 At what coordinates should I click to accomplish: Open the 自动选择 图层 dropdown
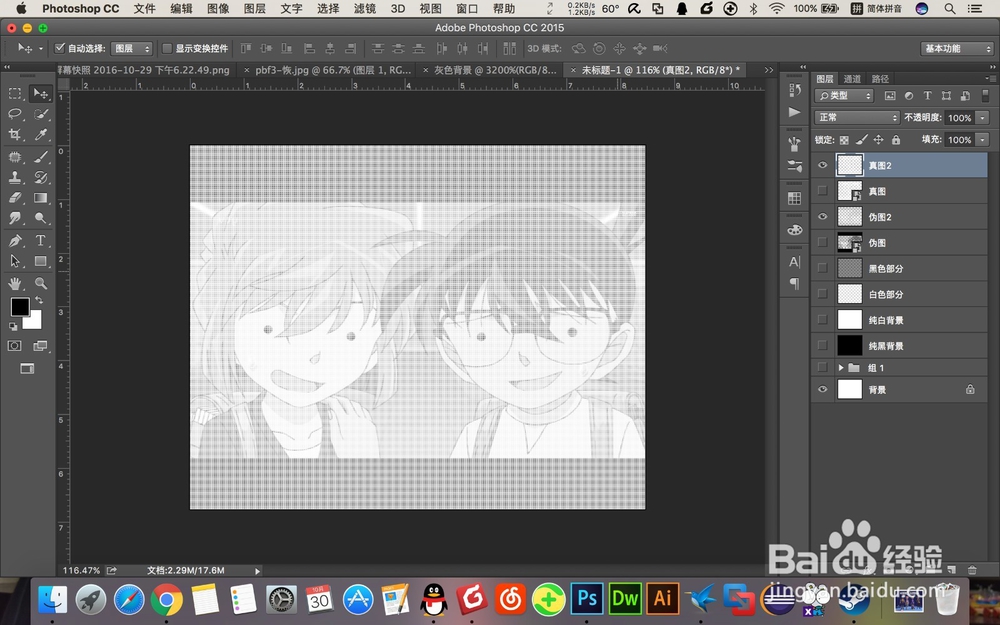coord(131,48)
